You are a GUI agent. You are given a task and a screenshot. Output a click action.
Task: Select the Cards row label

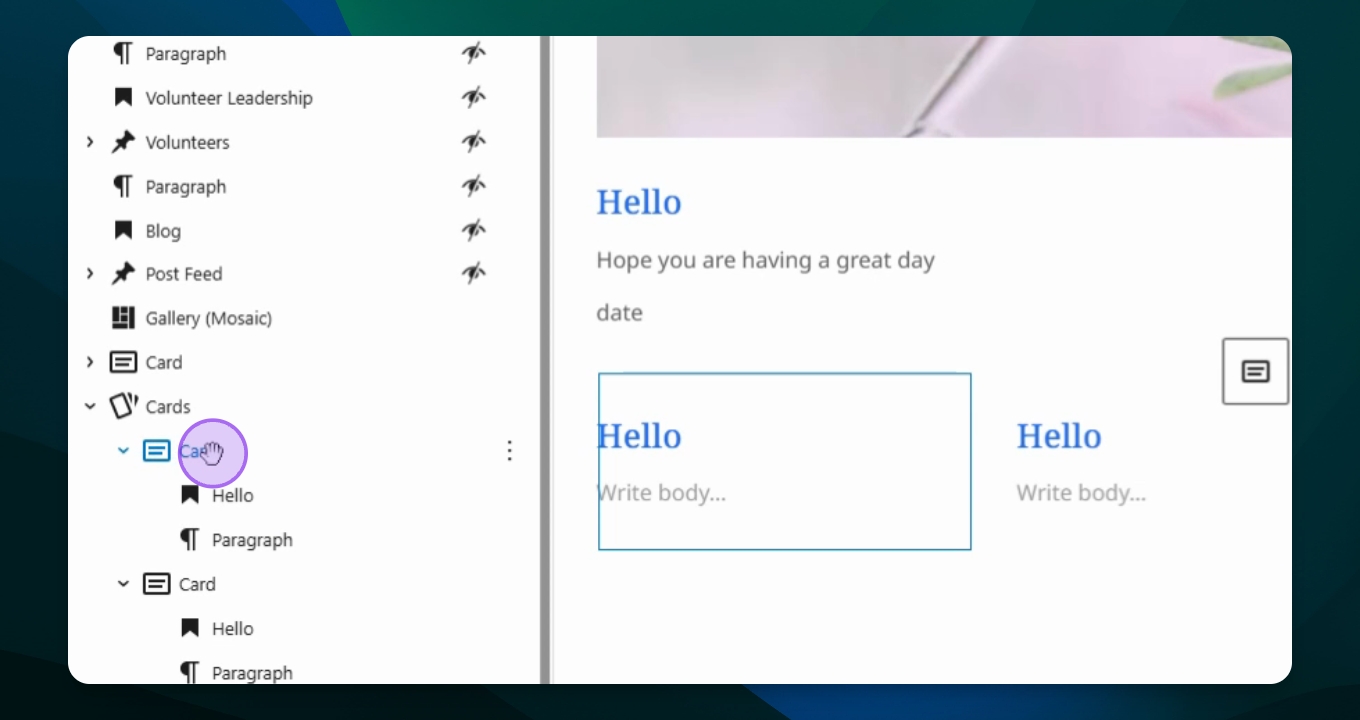pyautogui.click(x=168, y=406)
